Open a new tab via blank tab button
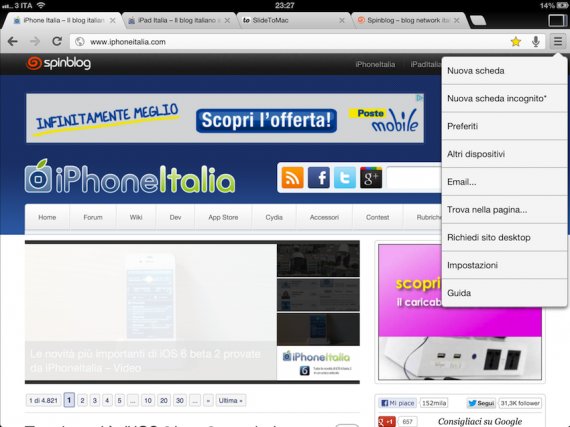The image size is (570, 427). tap(478, 20)
